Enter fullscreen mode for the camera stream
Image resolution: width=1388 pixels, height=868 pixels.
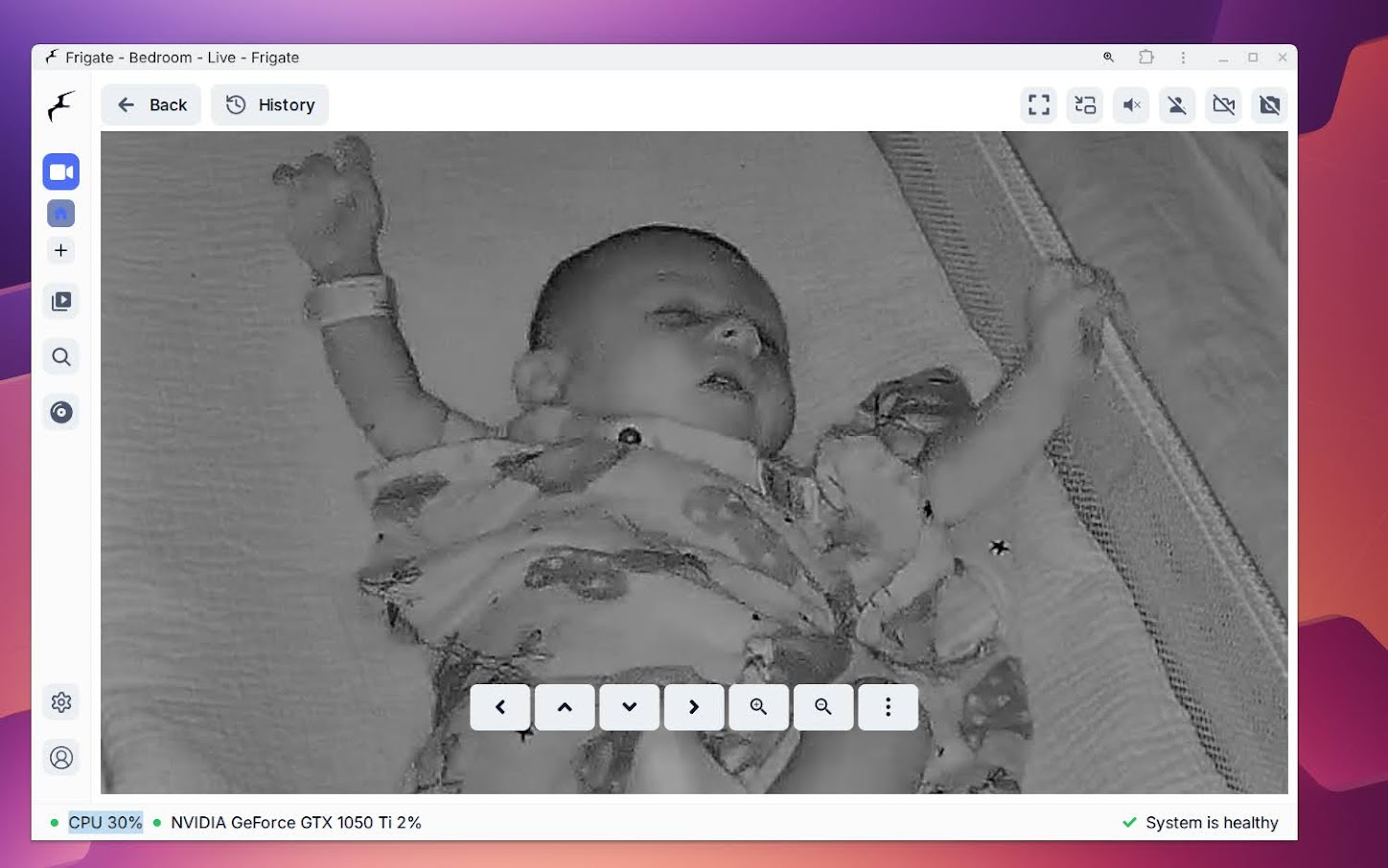click(1038, 105)
